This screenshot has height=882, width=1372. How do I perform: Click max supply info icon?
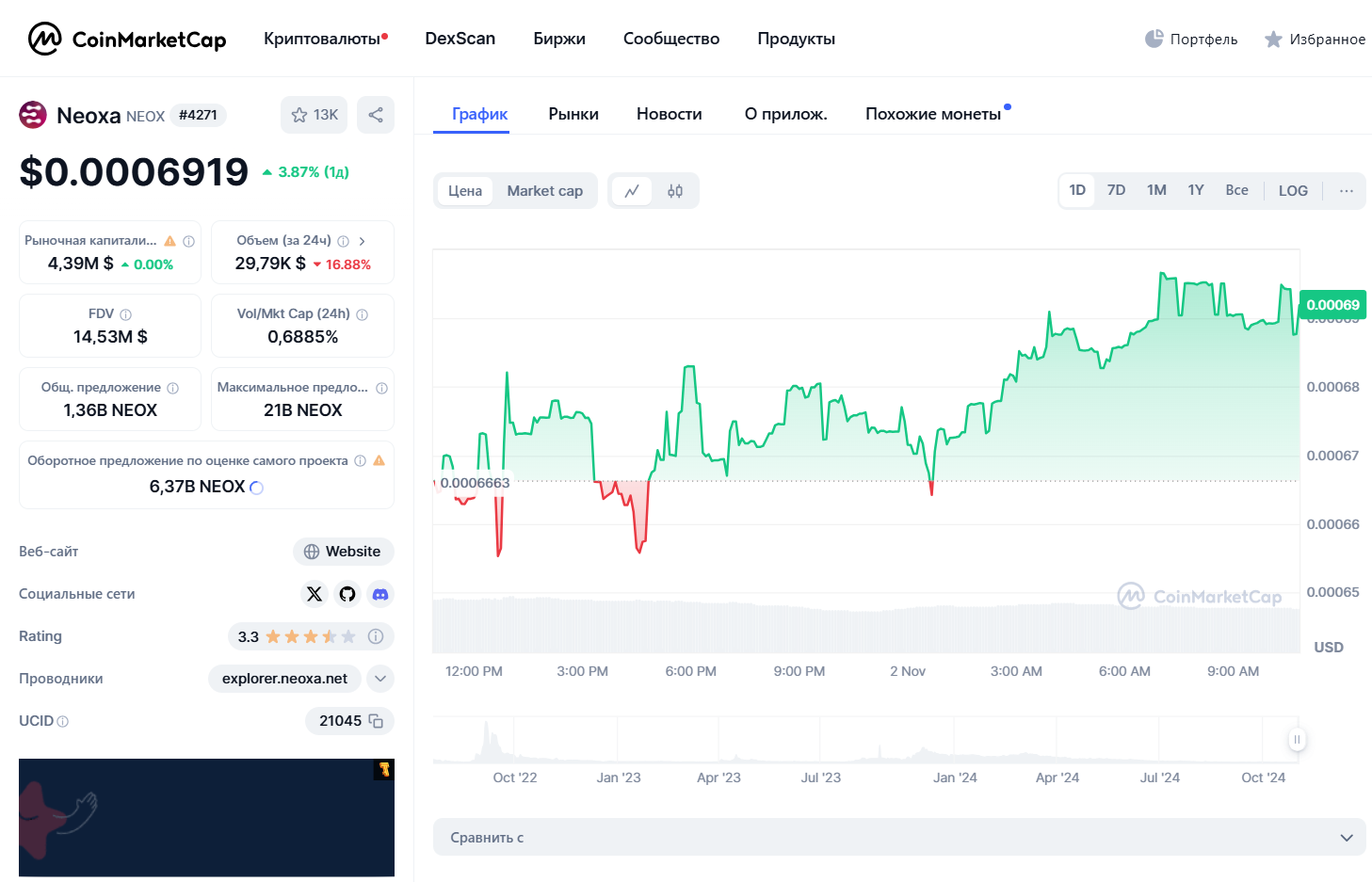(381, 388)
